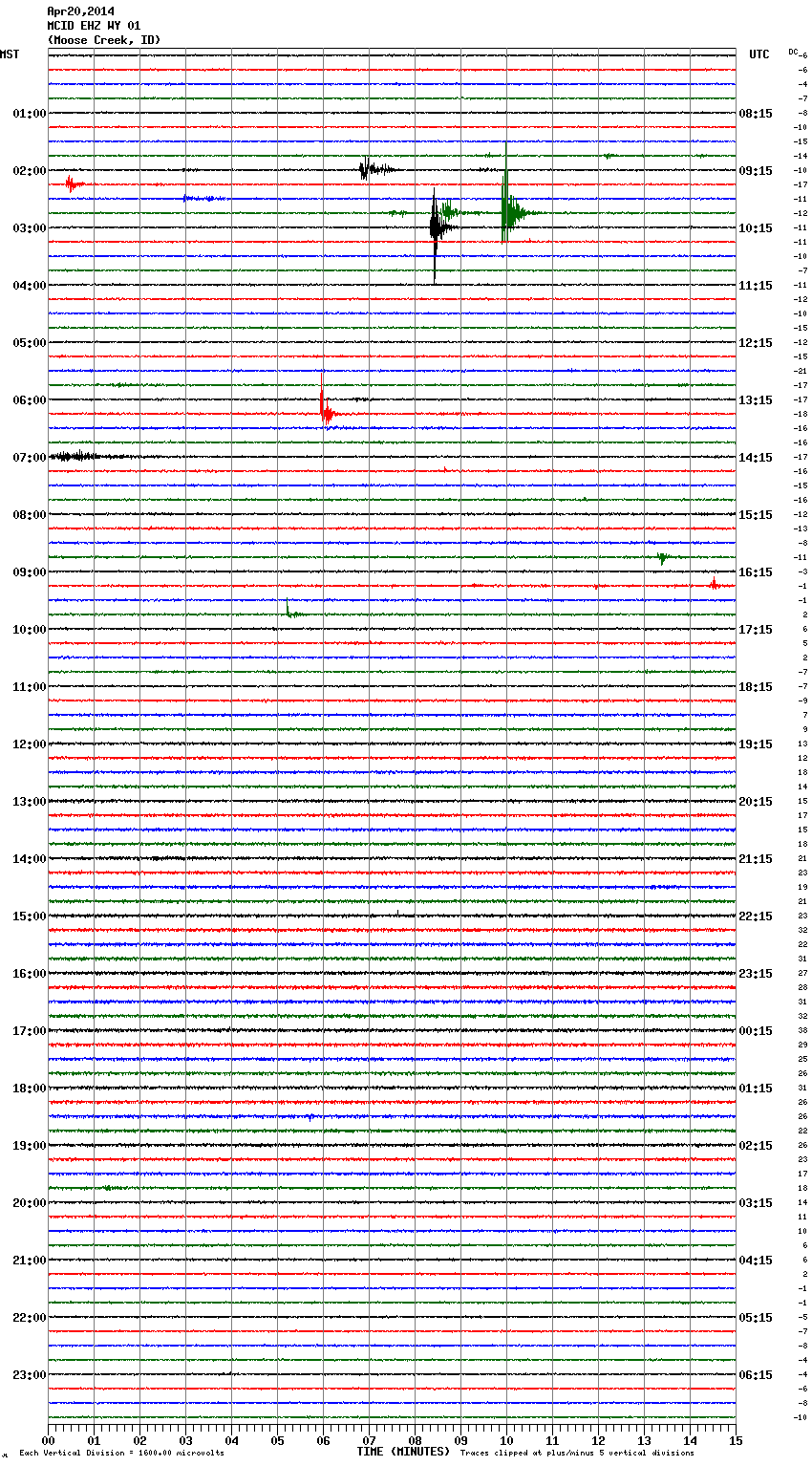The image size is (812, 1466).
Task: Click the large black spike on the 03:00 trace
Action: [x=435, y=229]
